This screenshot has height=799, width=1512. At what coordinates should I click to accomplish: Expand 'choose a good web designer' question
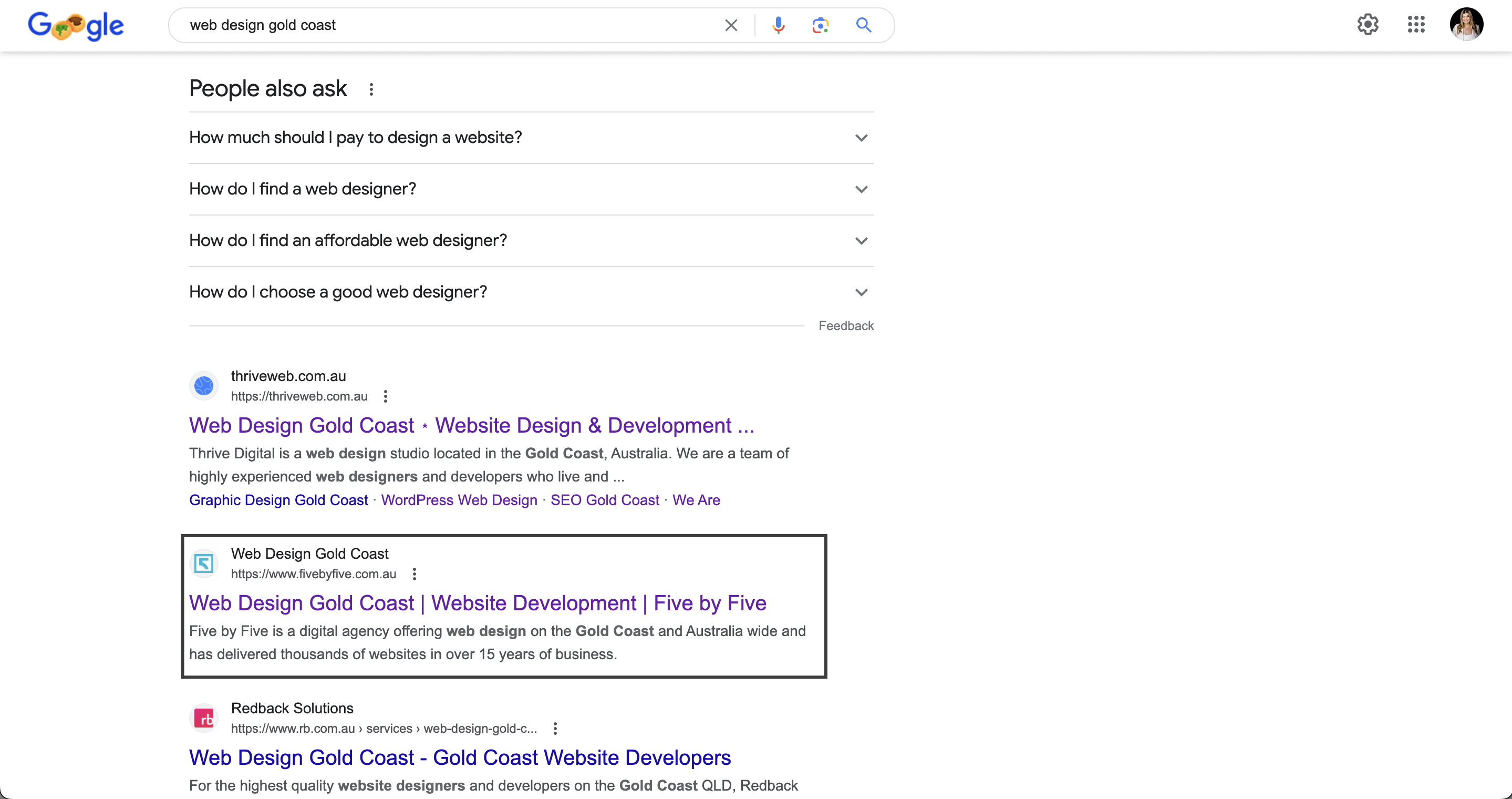coord(531,292)
